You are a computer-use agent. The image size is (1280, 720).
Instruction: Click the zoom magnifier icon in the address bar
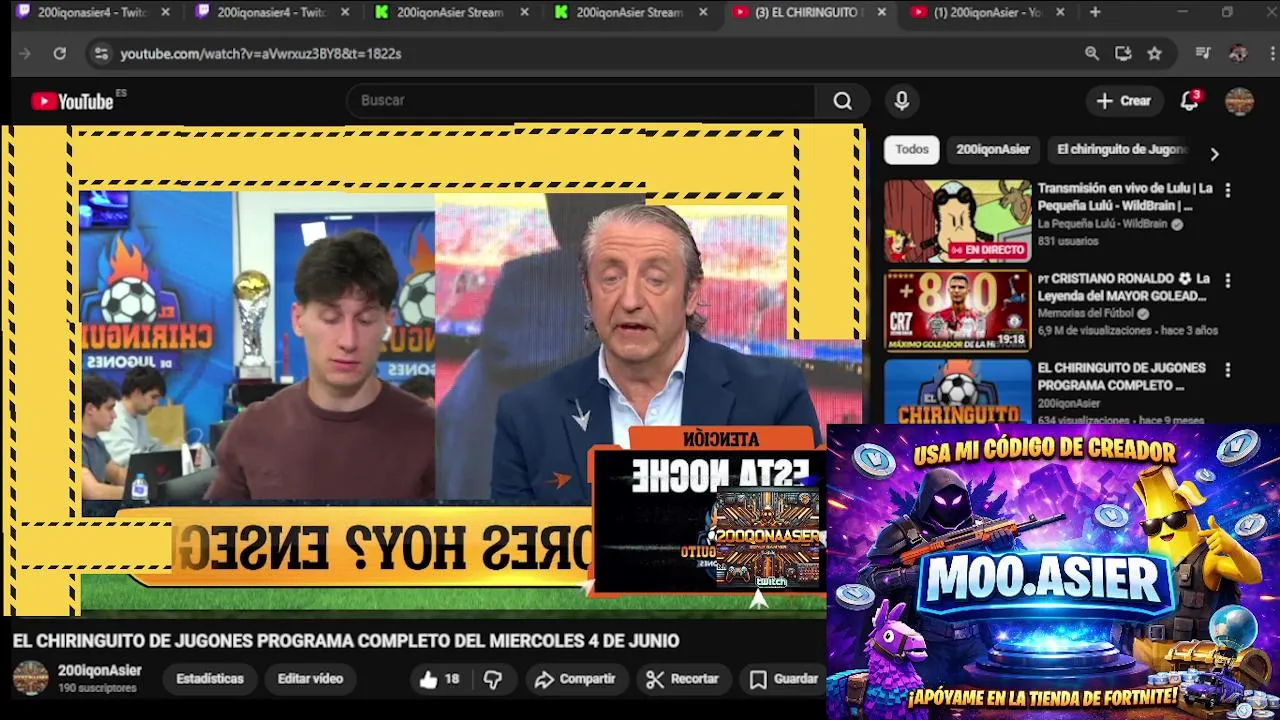(x=1092, y=54)
